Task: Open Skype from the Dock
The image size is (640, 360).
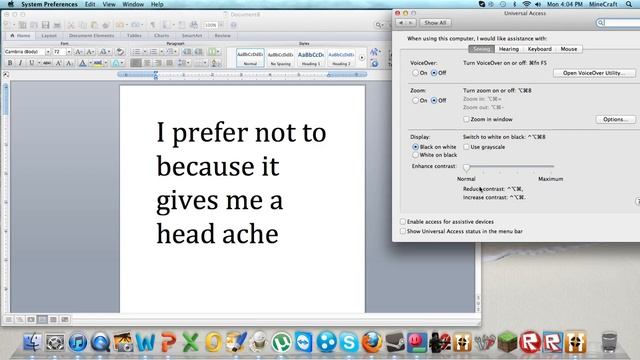Action: (x=349, y=342)
